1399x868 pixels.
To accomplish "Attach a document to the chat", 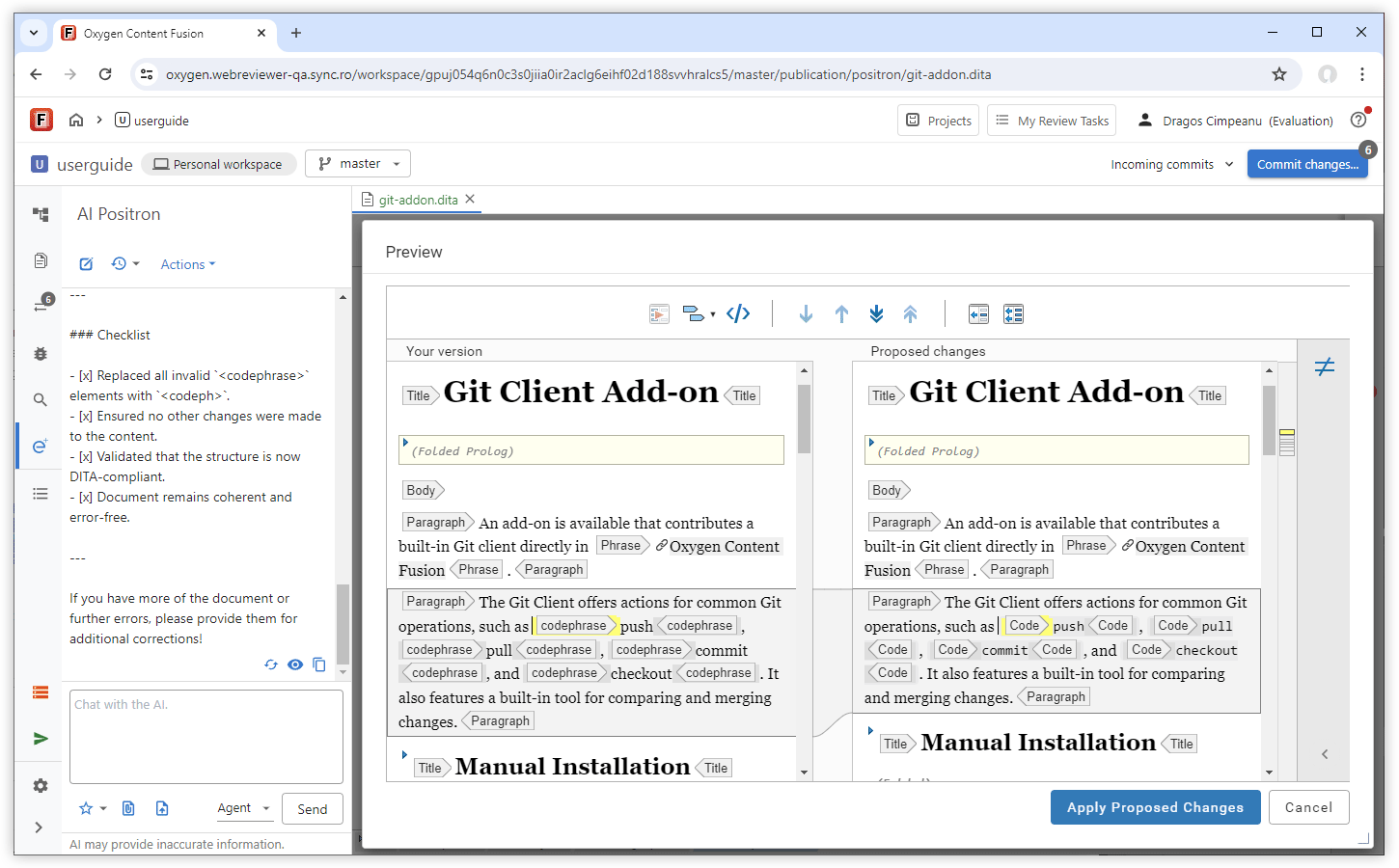I will coord(128,808).
